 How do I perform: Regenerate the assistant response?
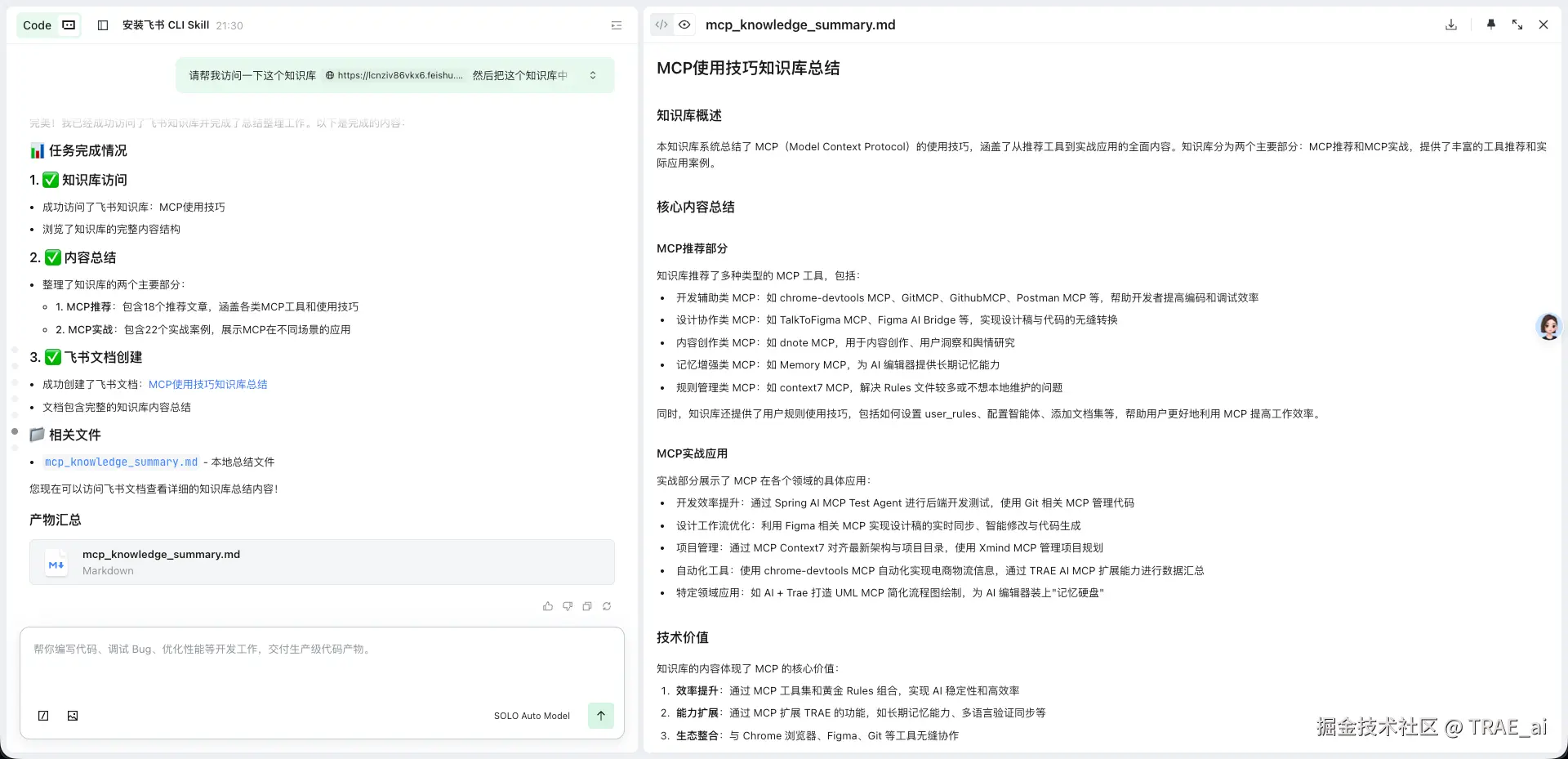(x=607, y=606)
